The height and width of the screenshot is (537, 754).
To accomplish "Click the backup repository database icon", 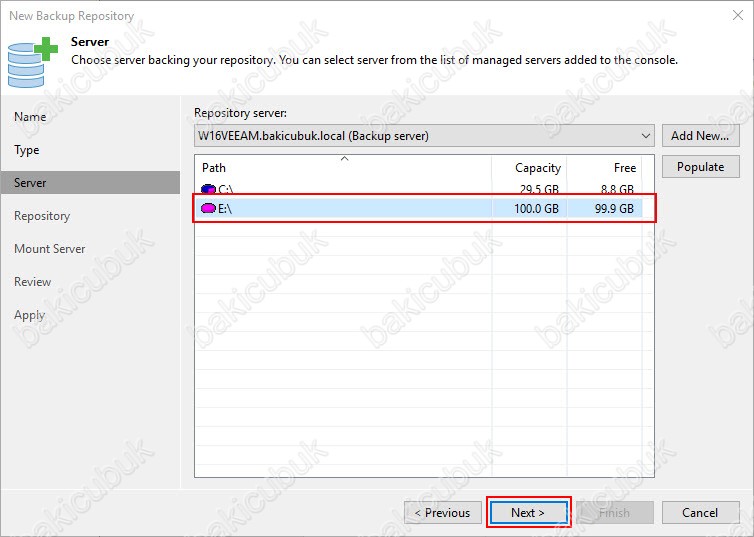I will (x=32, y=62).
